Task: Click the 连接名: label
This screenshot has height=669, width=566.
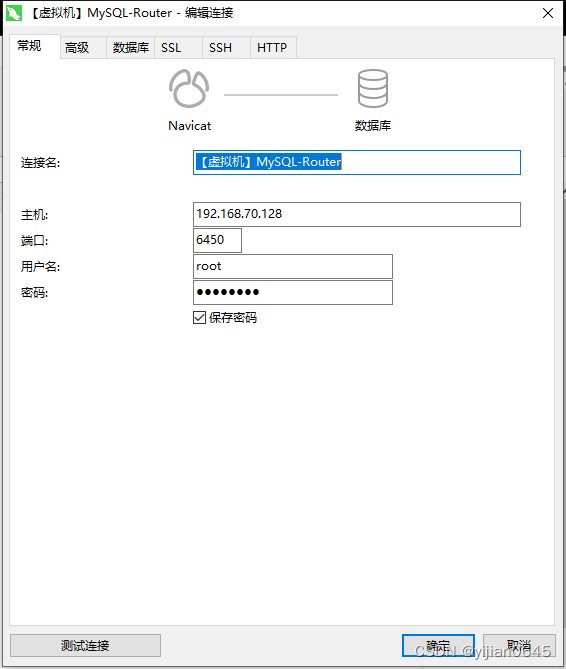Action: click(x=41, y=163)
